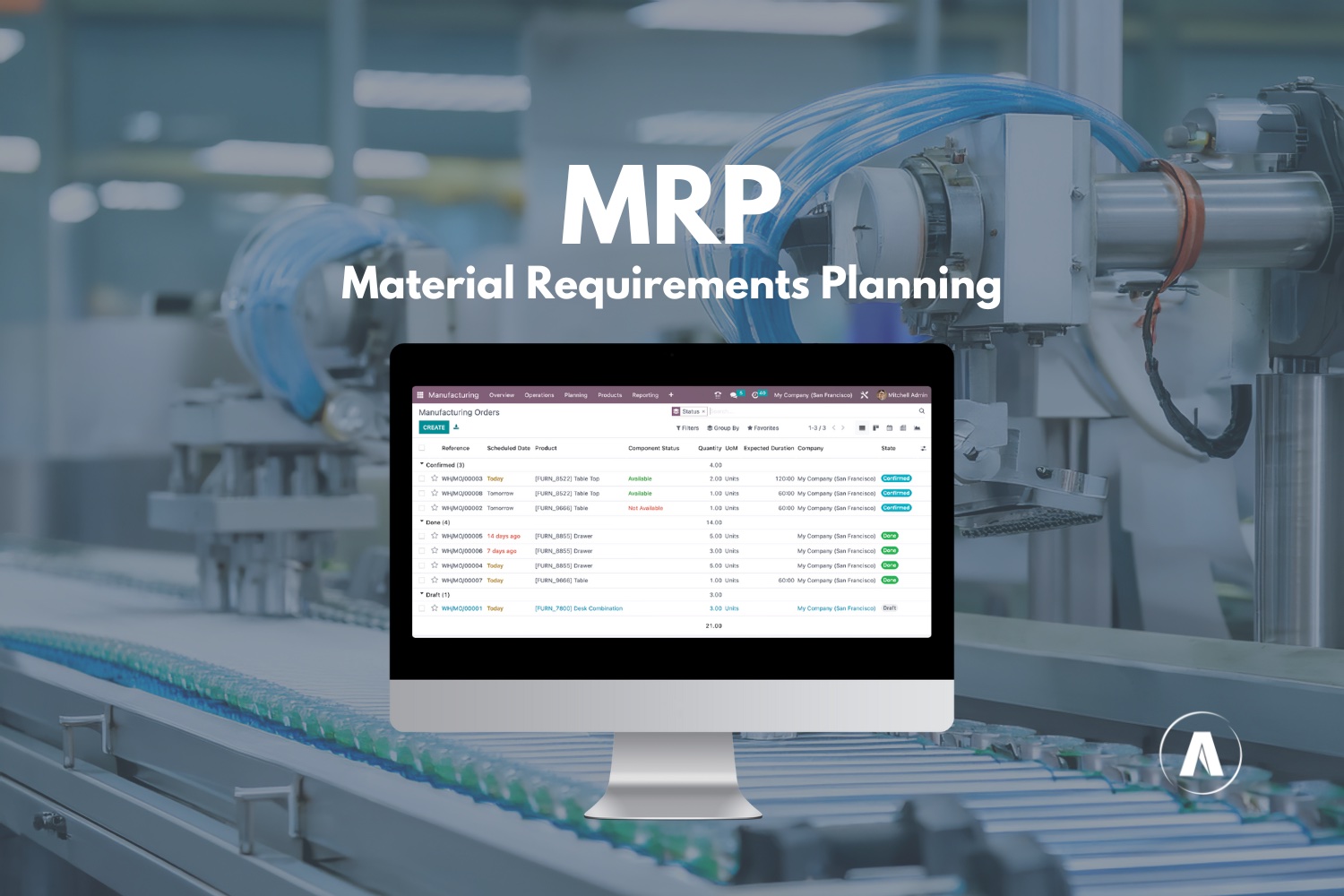Screen dimensions: 1344x896
Task: Tick the checkbox for WH/MO/00001
Action: pos(422,607)
